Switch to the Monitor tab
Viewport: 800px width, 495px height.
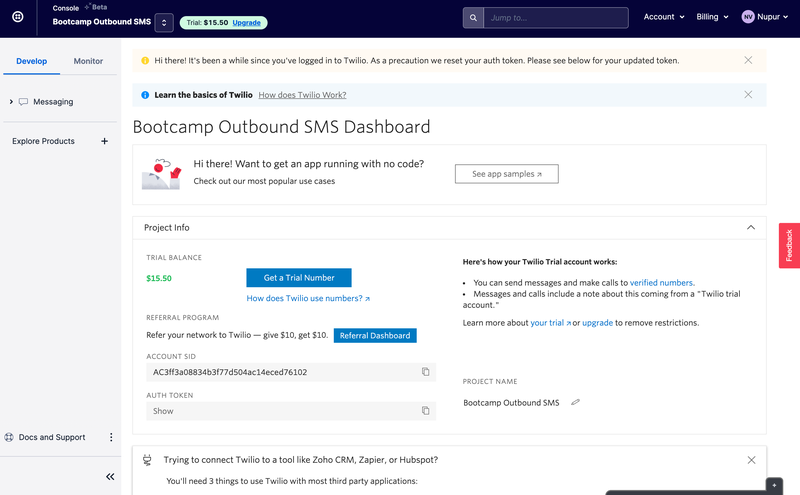point(88,61)
